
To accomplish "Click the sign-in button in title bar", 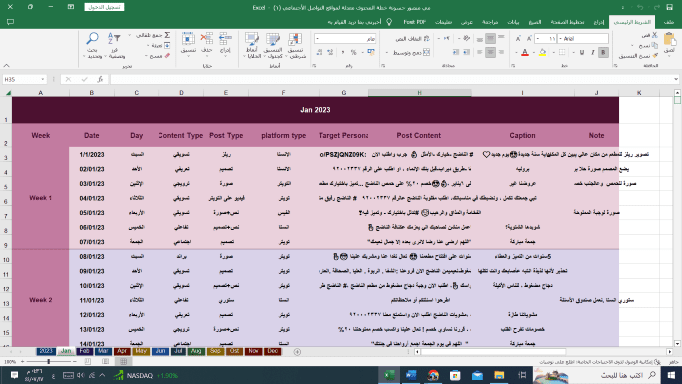I will click(x=104, y=7).
